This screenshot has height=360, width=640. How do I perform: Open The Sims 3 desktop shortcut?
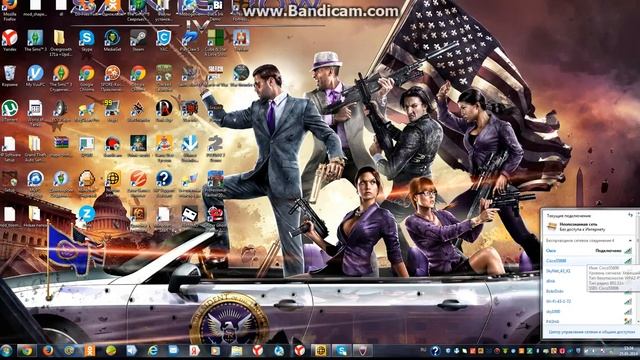click(x=35, y=40)
